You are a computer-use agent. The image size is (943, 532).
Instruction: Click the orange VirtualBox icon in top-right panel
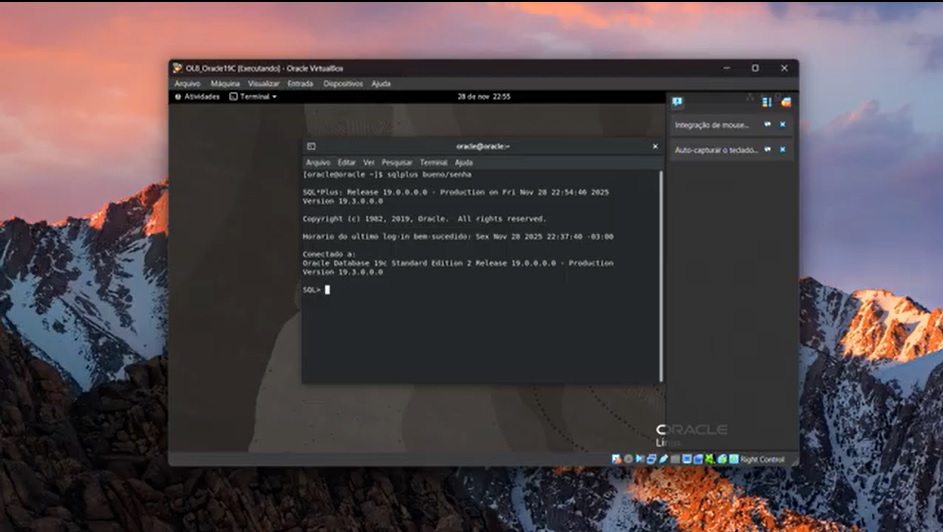pos(786,102)
